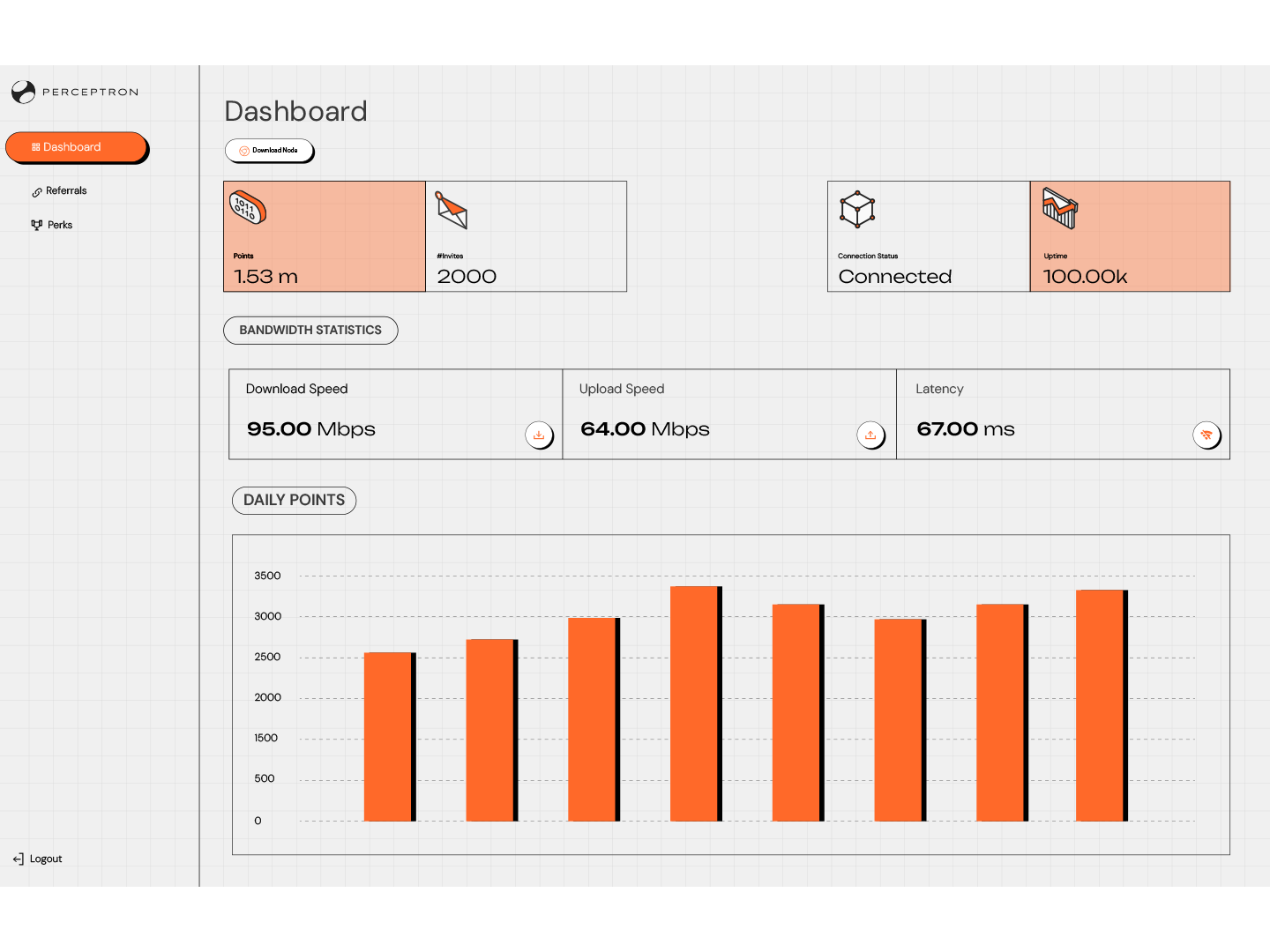
Task: Open the Referrals page
Action: click(x=66, y=191)
